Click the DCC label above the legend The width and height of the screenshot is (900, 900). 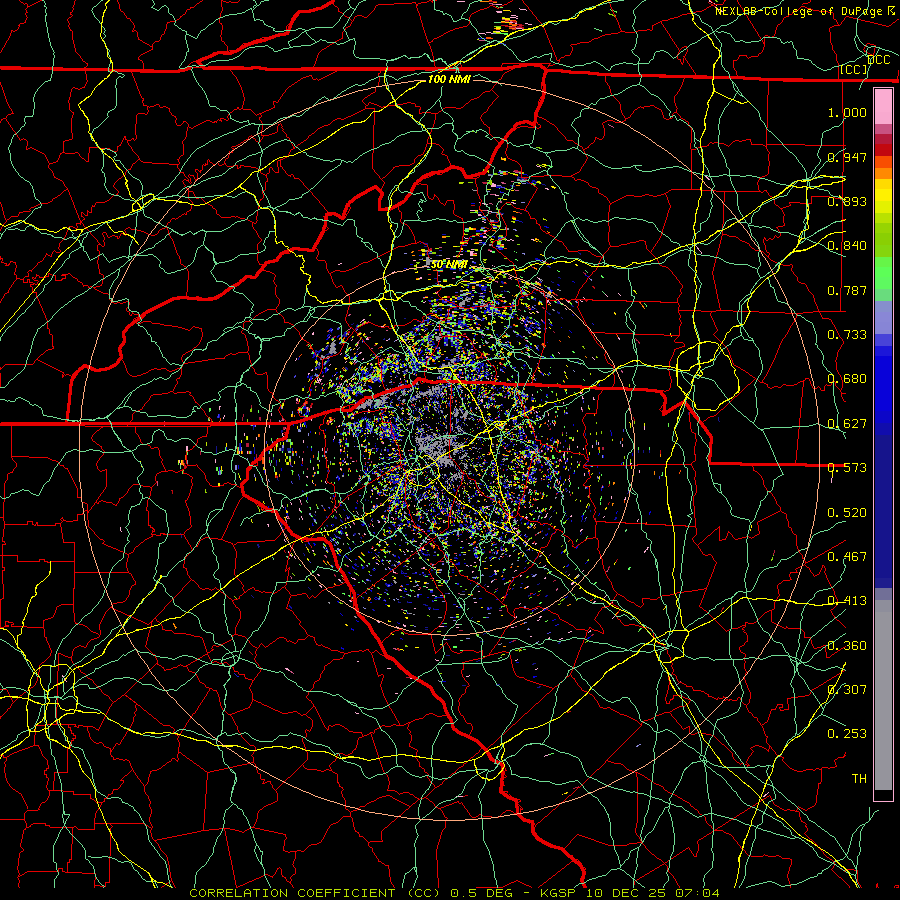click(878, 60)
